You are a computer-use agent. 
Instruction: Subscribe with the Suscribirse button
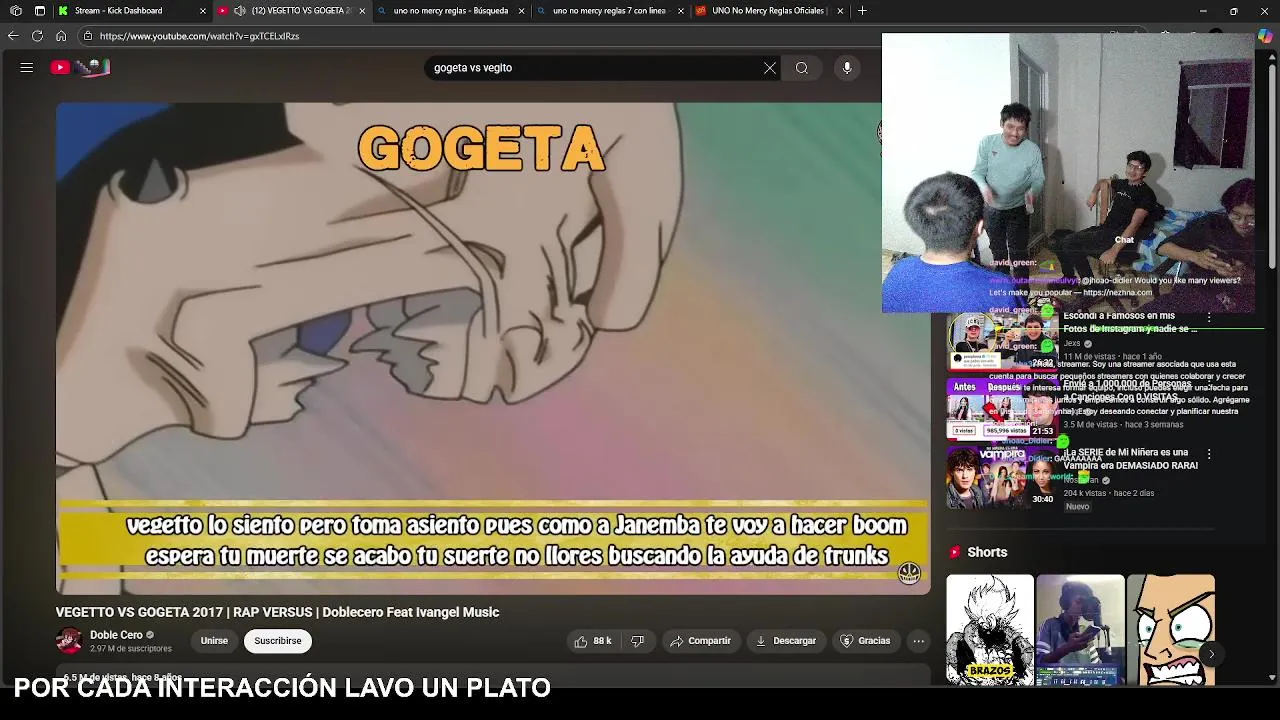[278, 641]
